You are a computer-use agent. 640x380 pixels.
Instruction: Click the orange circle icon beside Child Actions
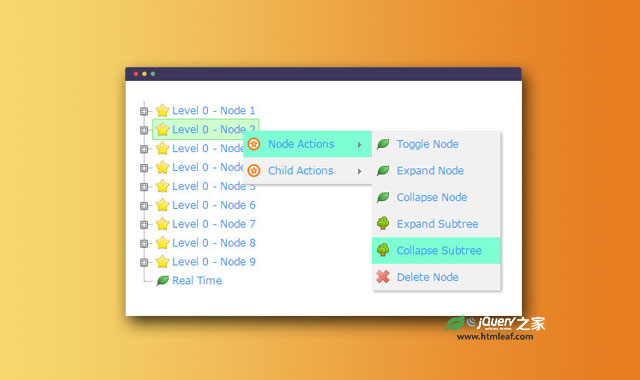(x=254, y=171)
